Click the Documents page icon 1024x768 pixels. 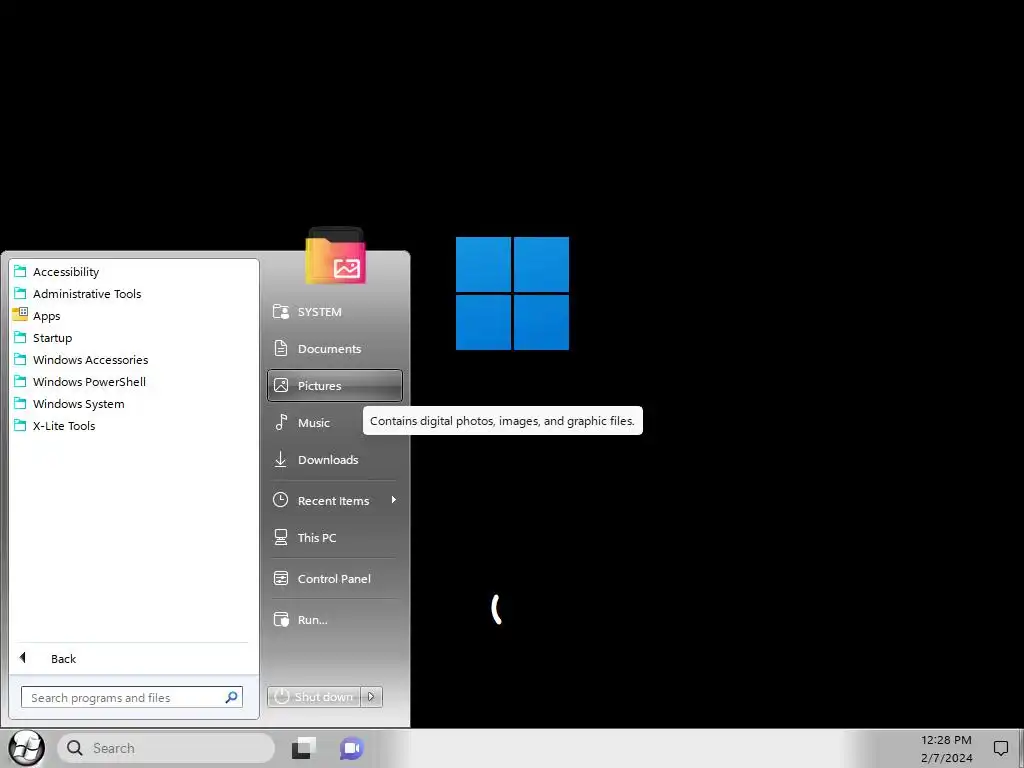(281, 348)
